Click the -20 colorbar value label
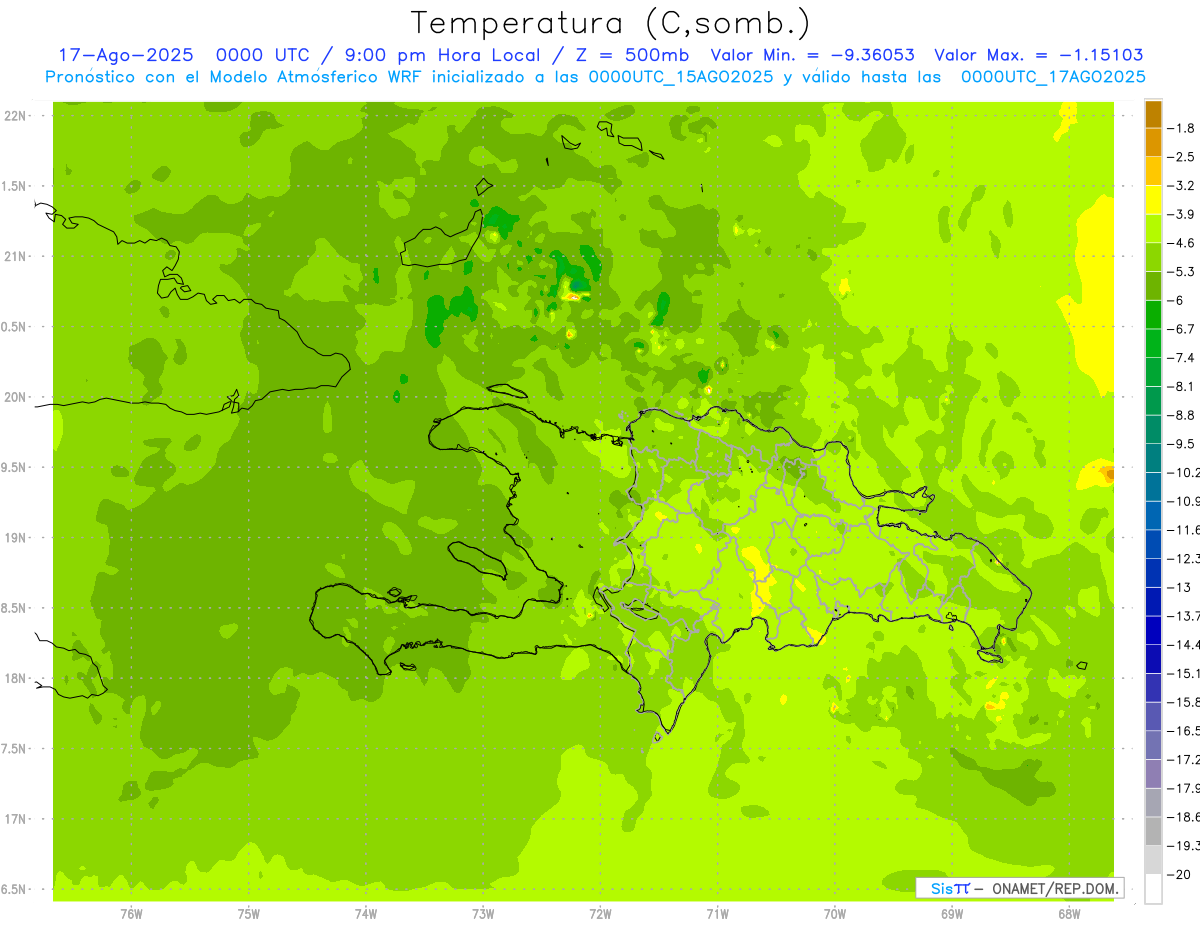Image resolution: width=1200 pixels, height=927 pixels. click(1180, 875)
